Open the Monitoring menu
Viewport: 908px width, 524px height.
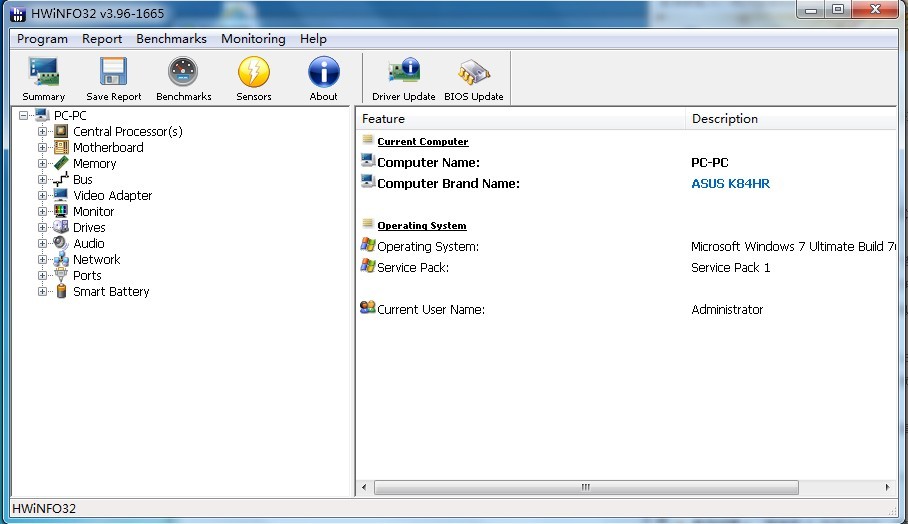pos(253,39)
